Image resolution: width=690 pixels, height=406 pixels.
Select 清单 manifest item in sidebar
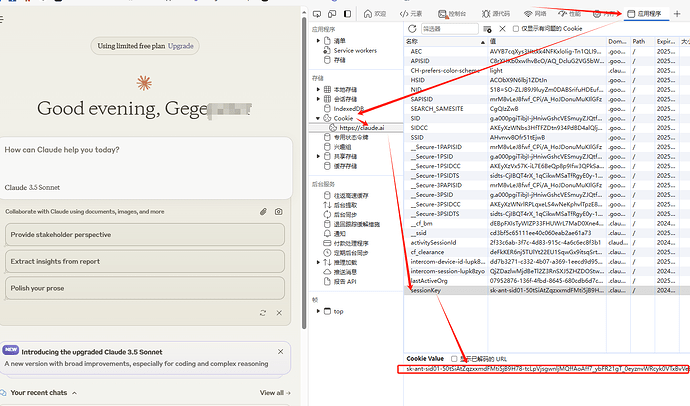(335, 40)
